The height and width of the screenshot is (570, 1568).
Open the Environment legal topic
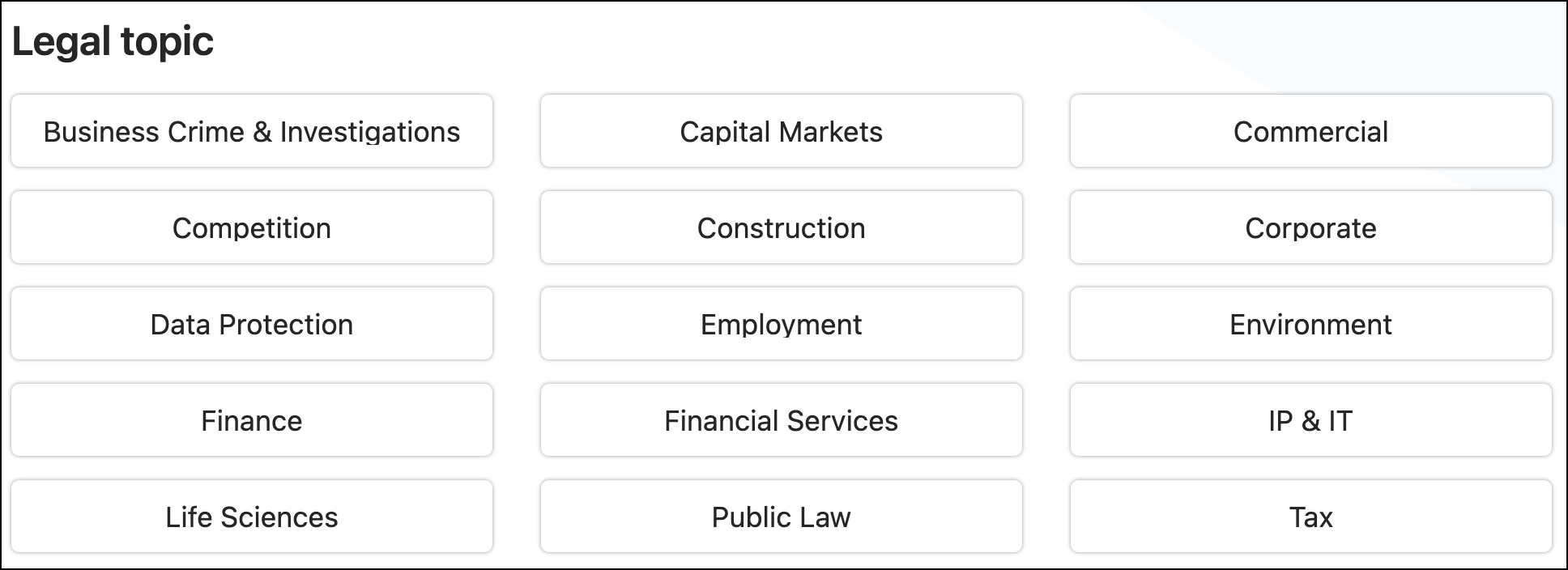tap(1310, 324)
